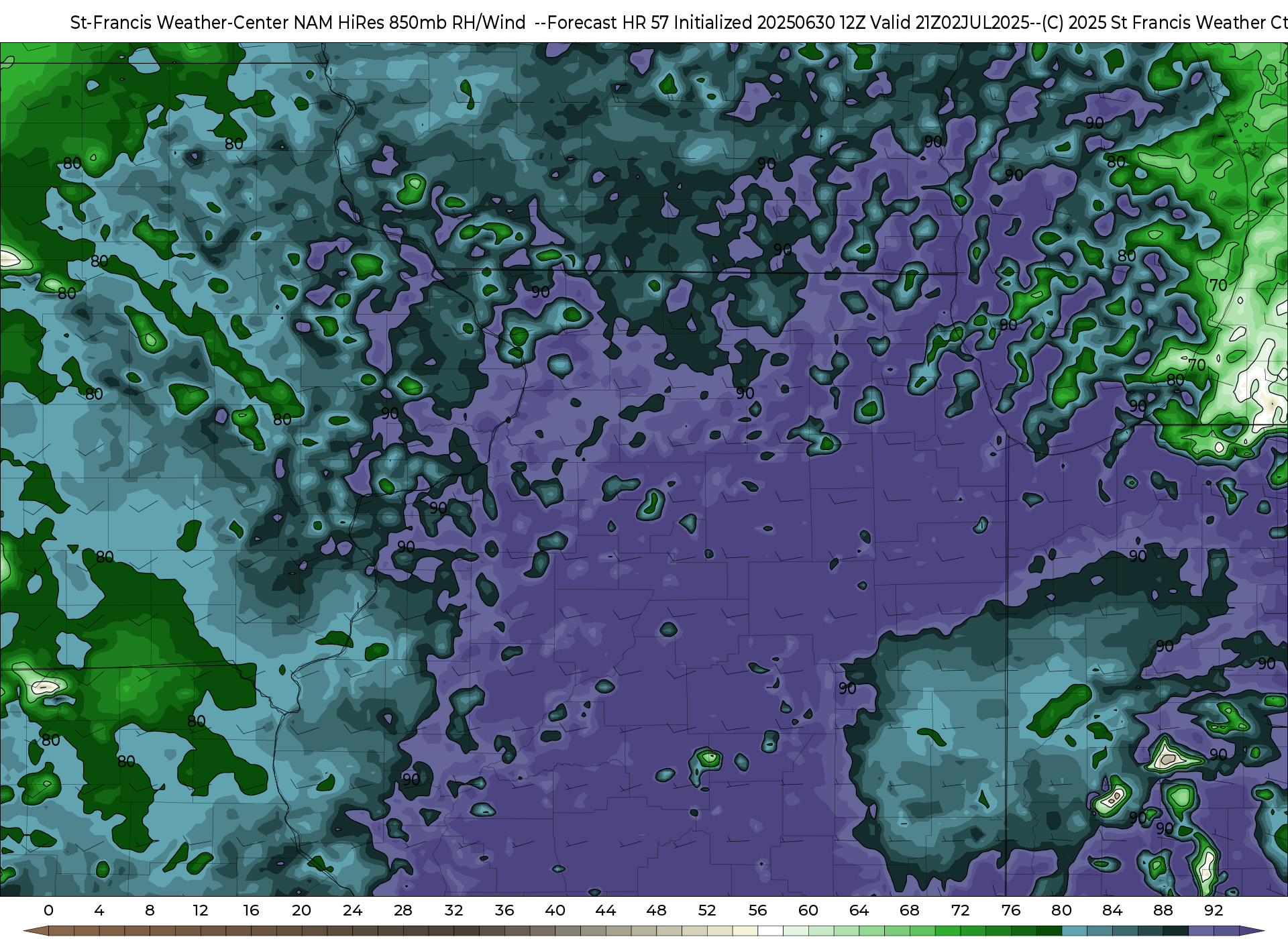
Task: Click the '88' colorbar tick label
Action: [x=1163, y=910]
